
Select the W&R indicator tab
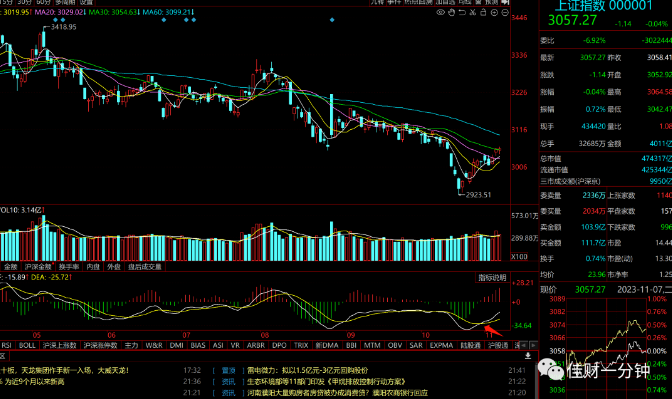[154, 345]
